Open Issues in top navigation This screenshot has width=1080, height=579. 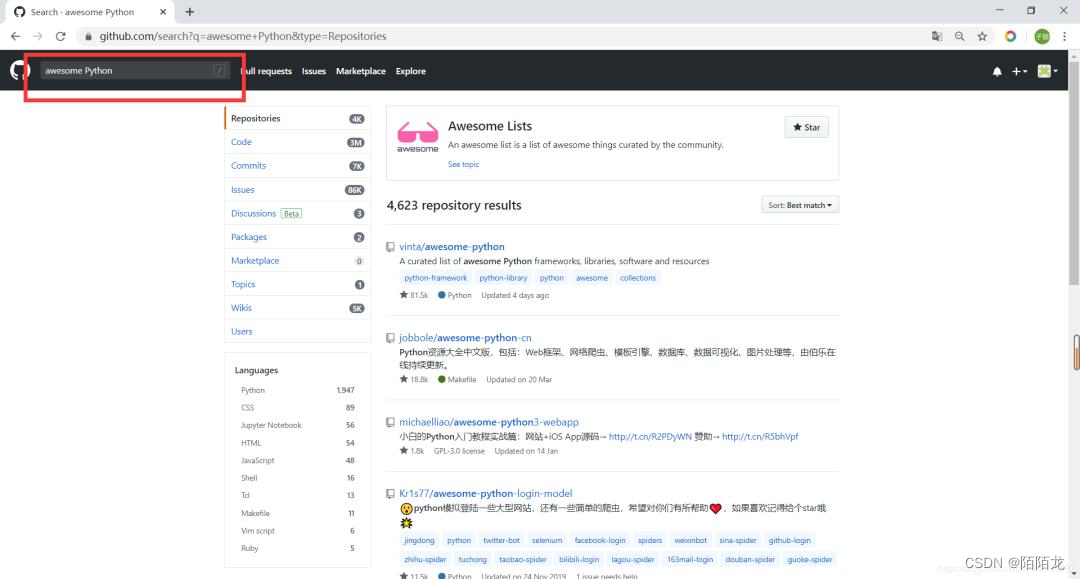(x=313, y=71)
